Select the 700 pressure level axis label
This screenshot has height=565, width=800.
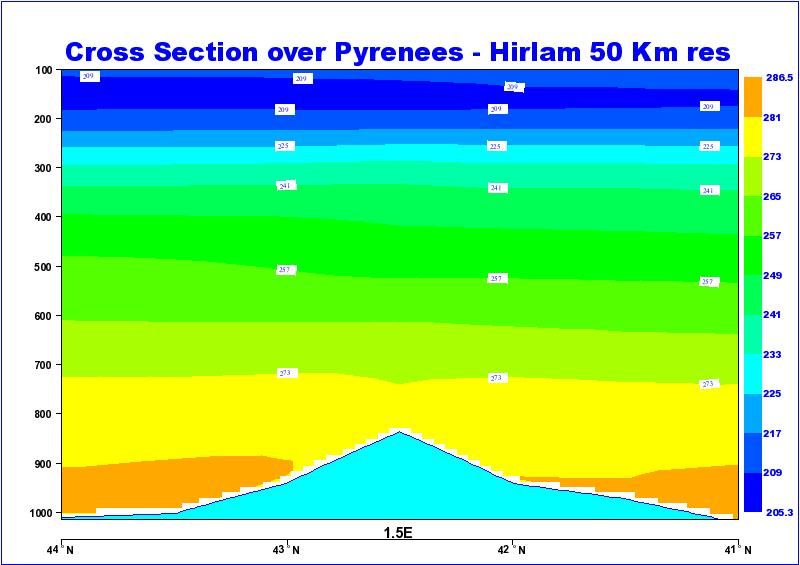point(44,365)
